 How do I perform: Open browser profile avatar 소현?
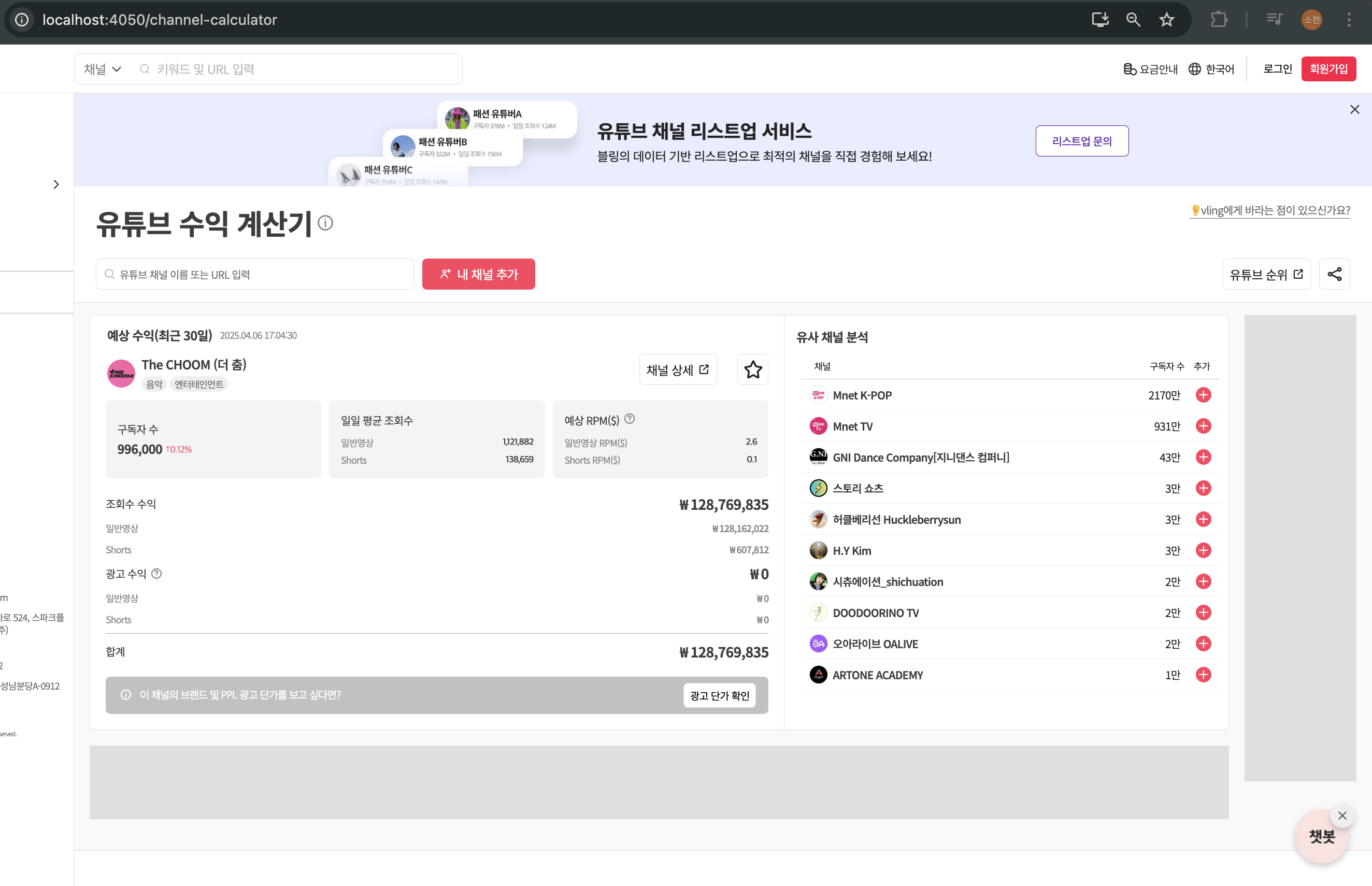point(1311,20)
